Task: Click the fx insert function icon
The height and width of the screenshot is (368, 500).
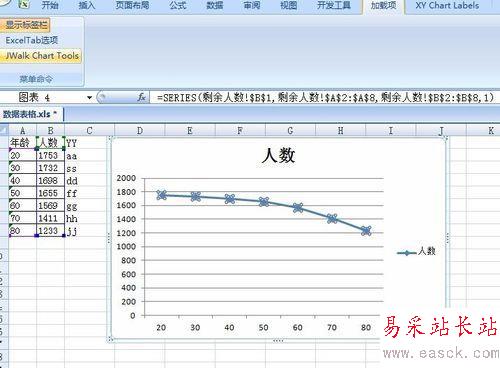Action: pos(142,97)
